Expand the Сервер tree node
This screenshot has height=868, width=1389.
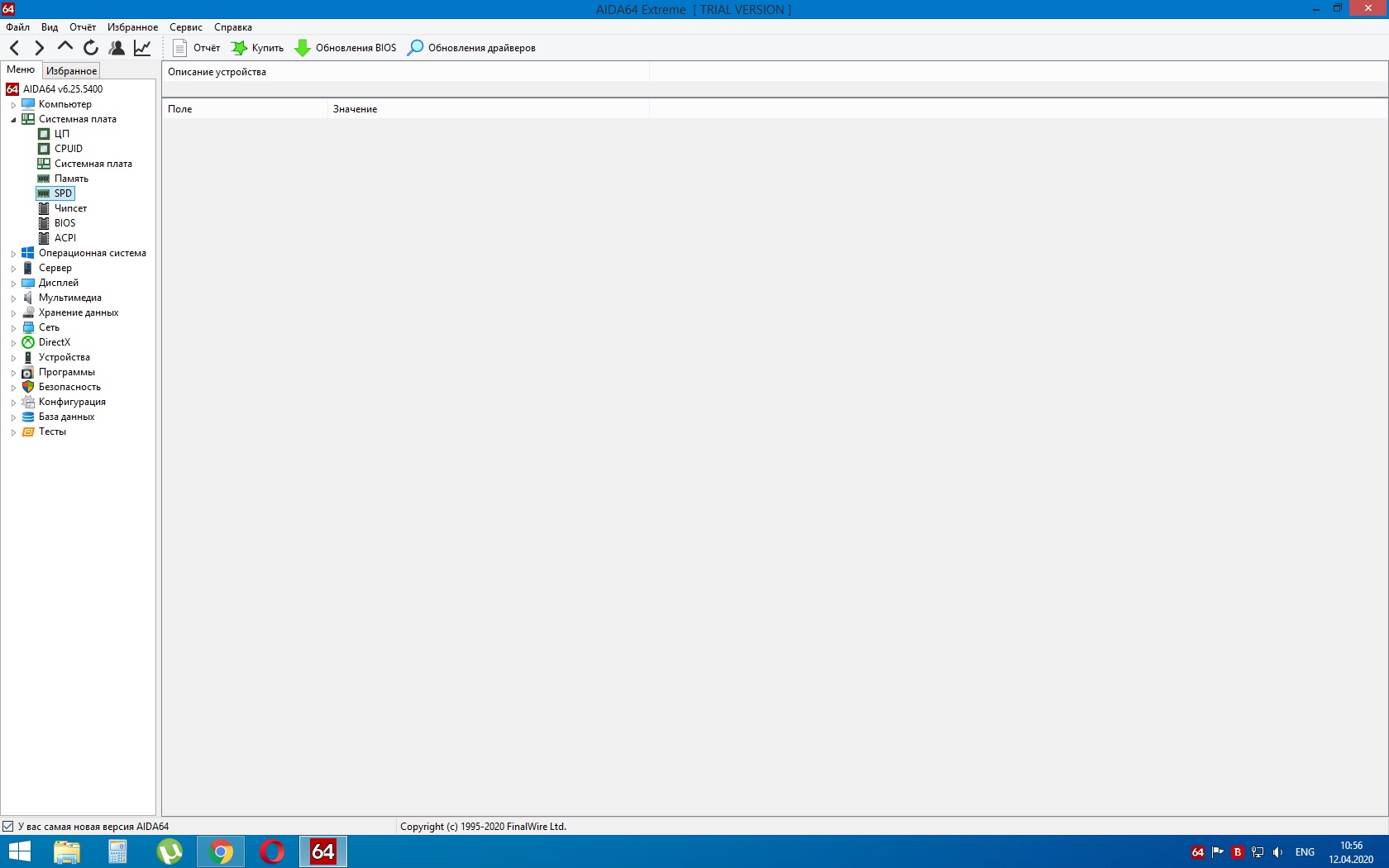pyautogui.click(x=13, y=269)
